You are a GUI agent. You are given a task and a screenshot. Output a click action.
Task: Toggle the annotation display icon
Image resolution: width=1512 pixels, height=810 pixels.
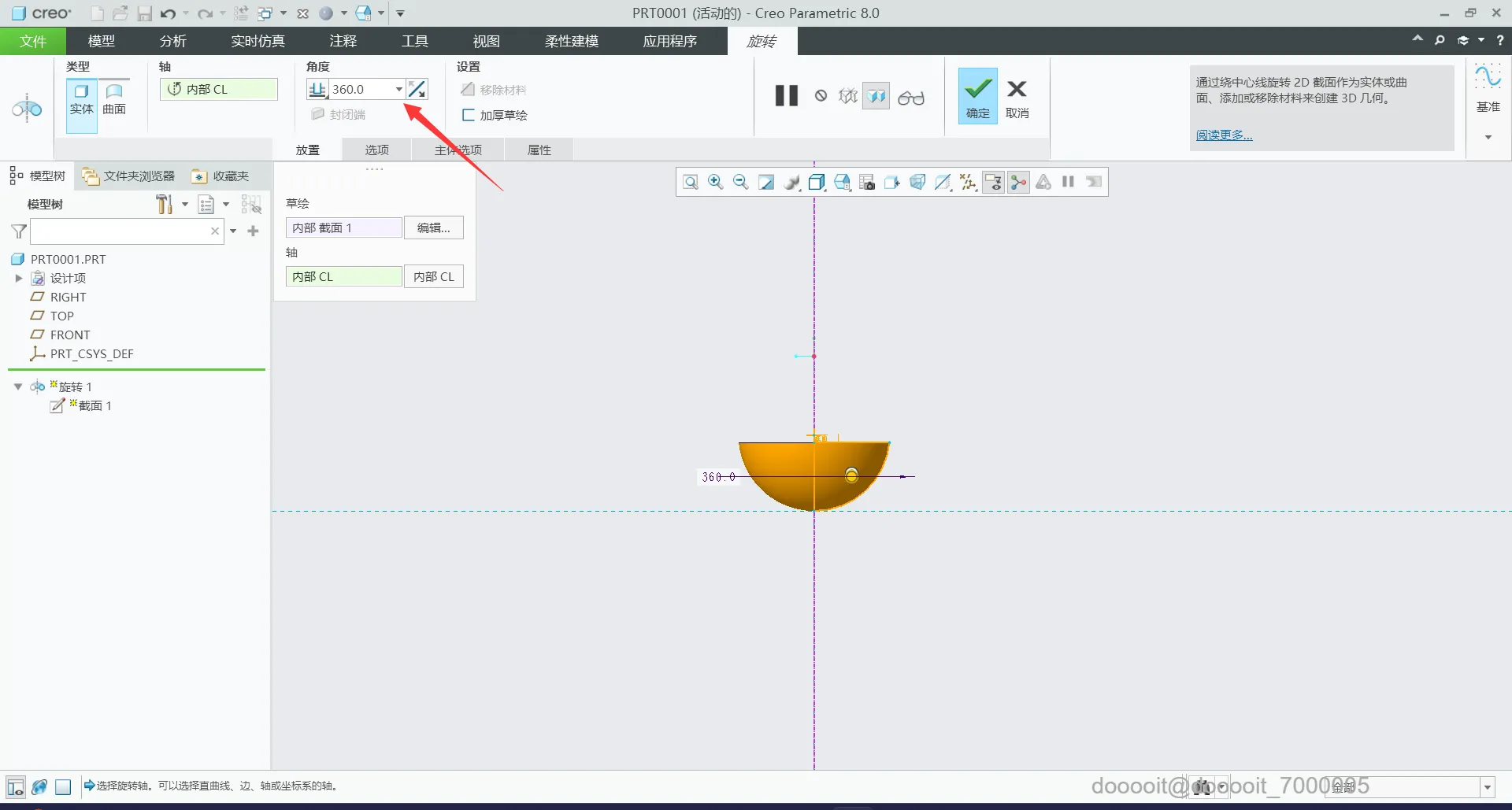993,183
